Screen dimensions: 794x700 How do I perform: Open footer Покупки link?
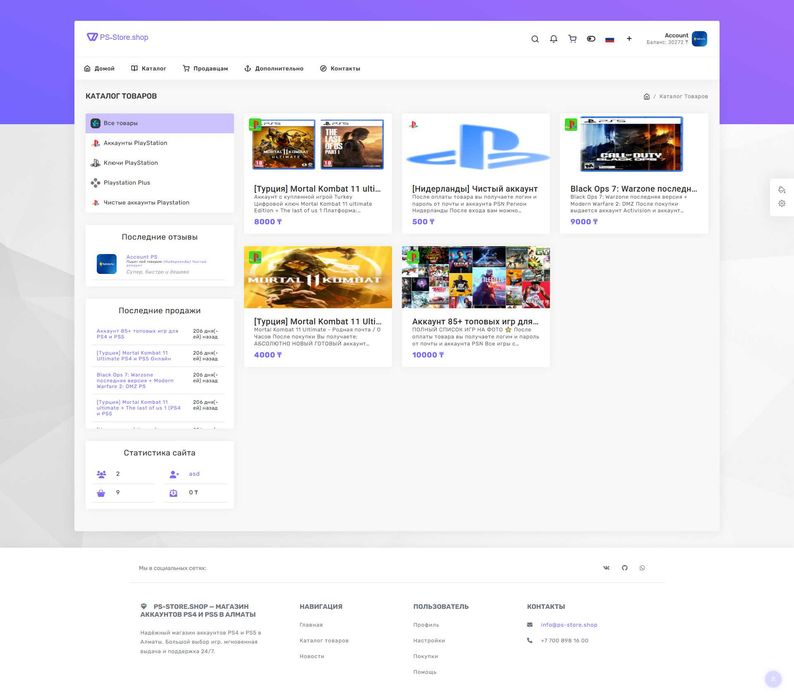[425, 656]
